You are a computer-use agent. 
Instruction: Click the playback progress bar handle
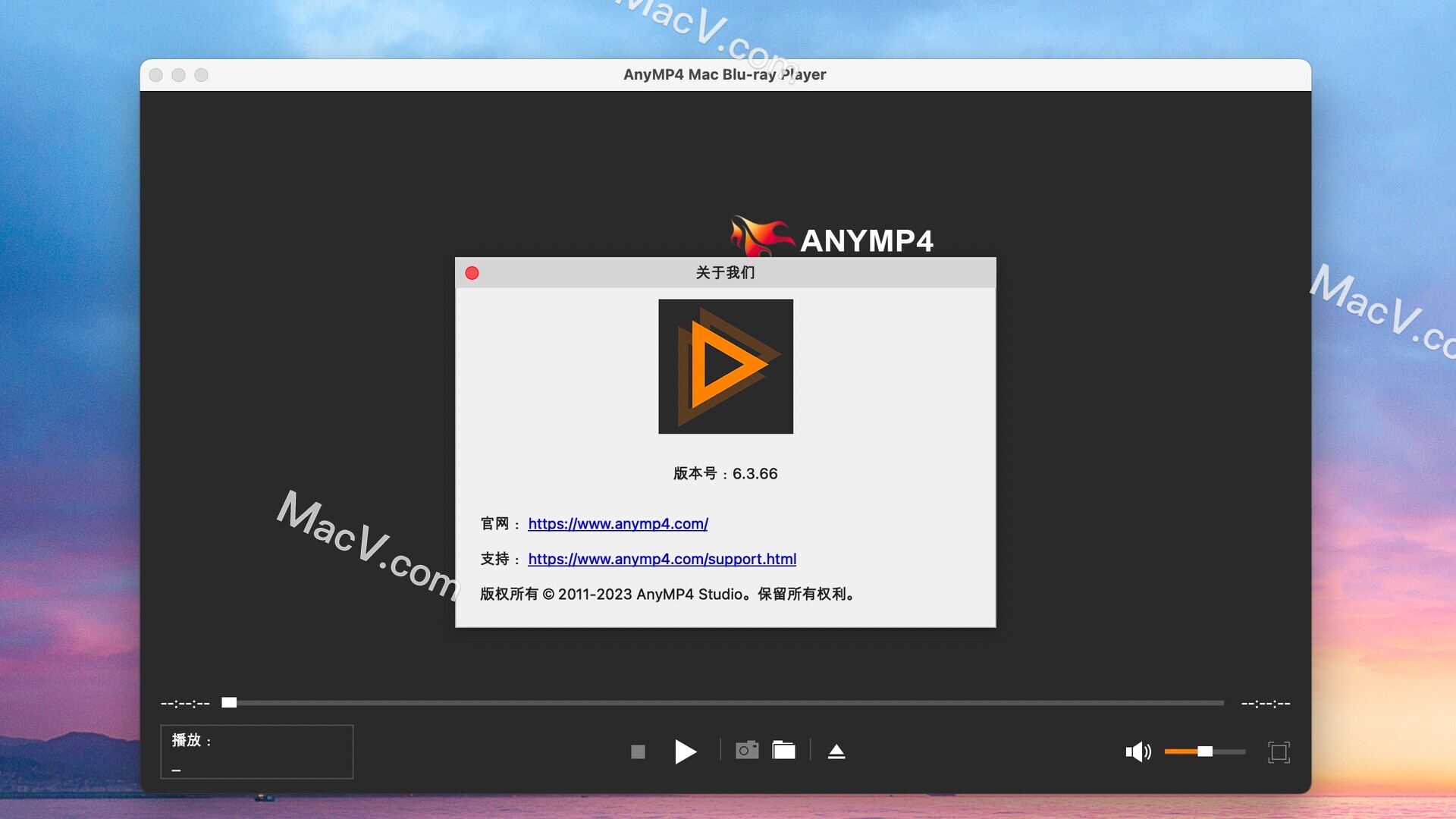pos(229,702)
